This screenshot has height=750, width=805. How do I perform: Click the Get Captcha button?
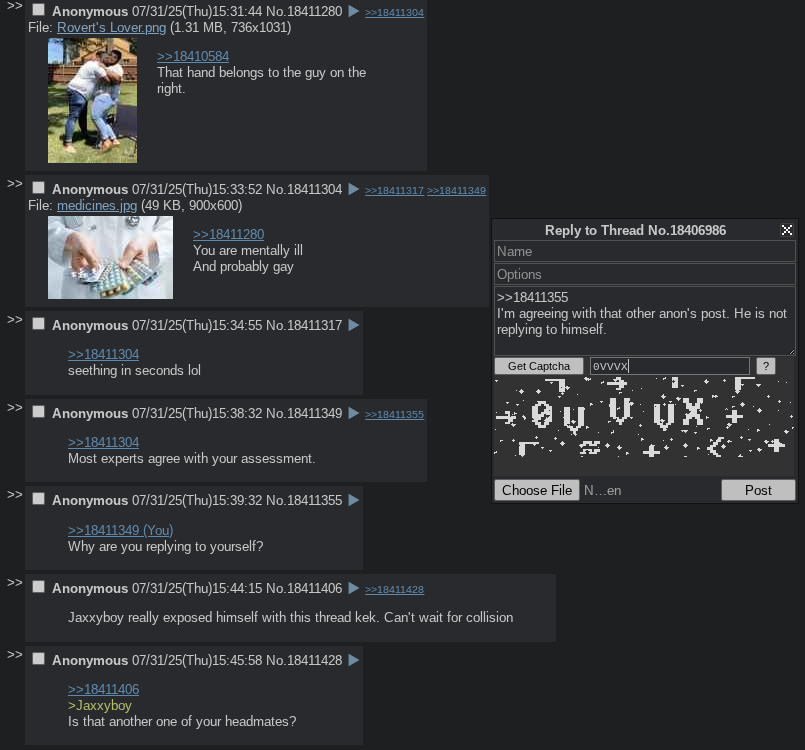click(539, 366)
